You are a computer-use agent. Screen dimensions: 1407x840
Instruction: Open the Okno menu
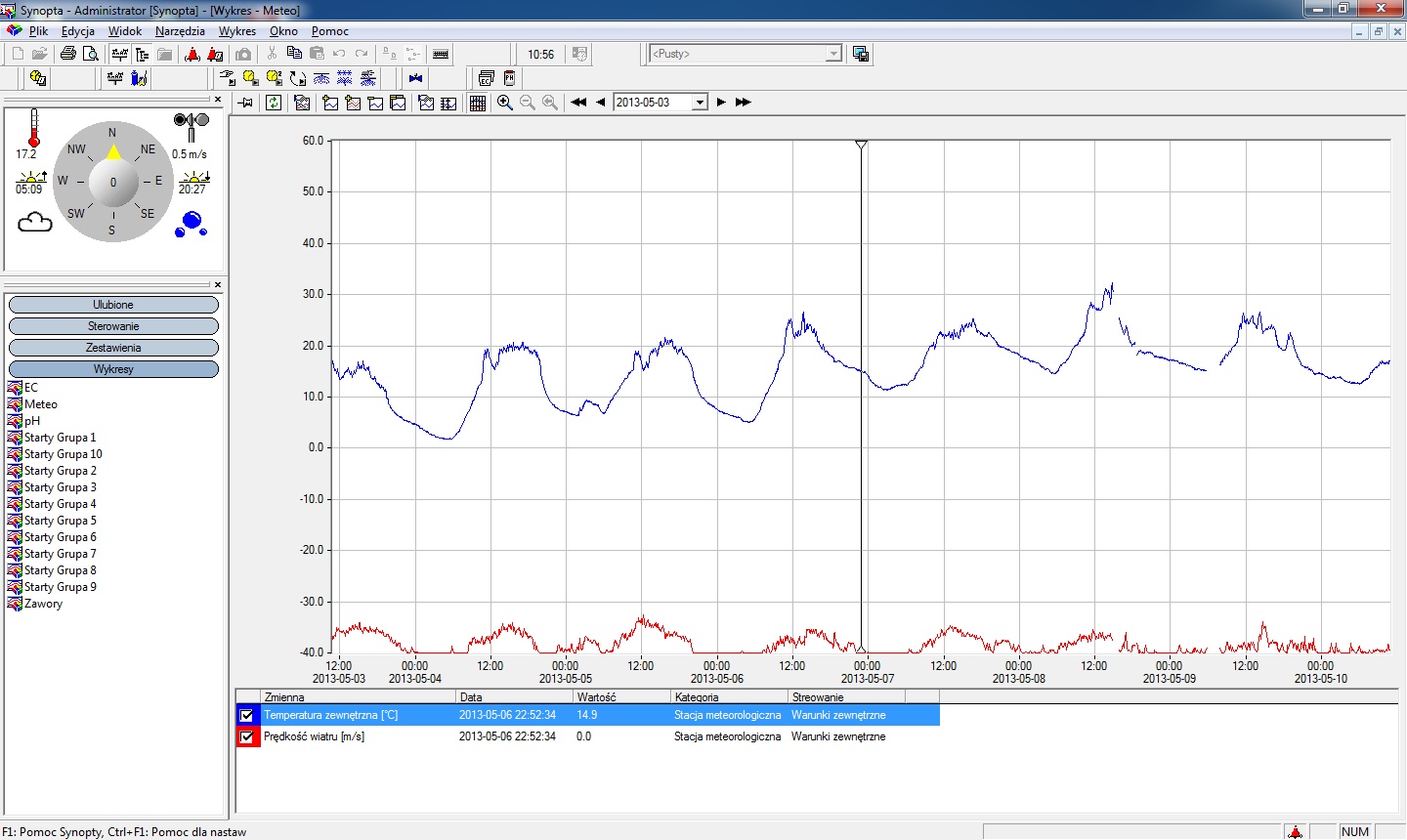pos(283,31)
